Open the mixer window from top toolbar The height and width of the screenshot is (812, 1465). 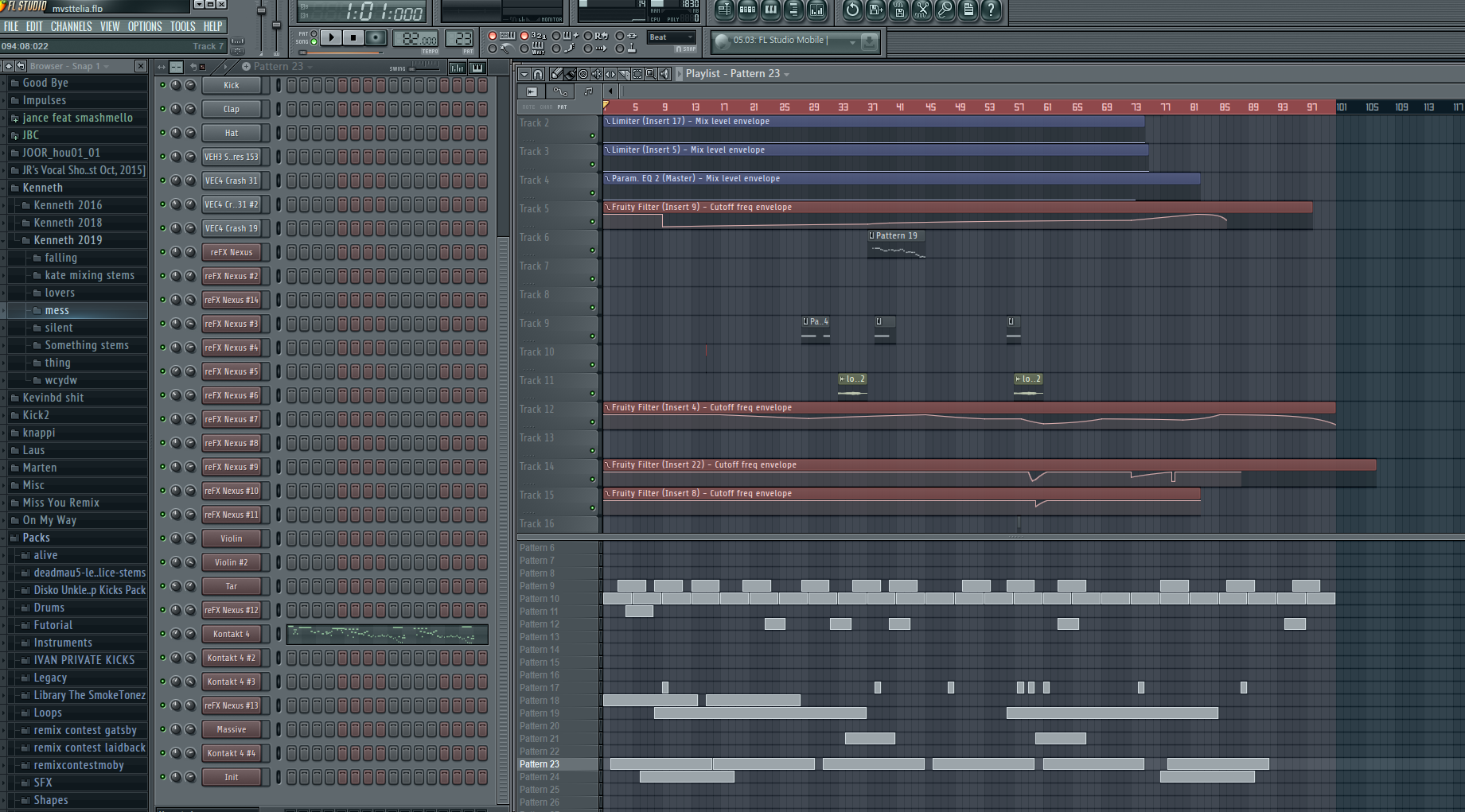816,10
